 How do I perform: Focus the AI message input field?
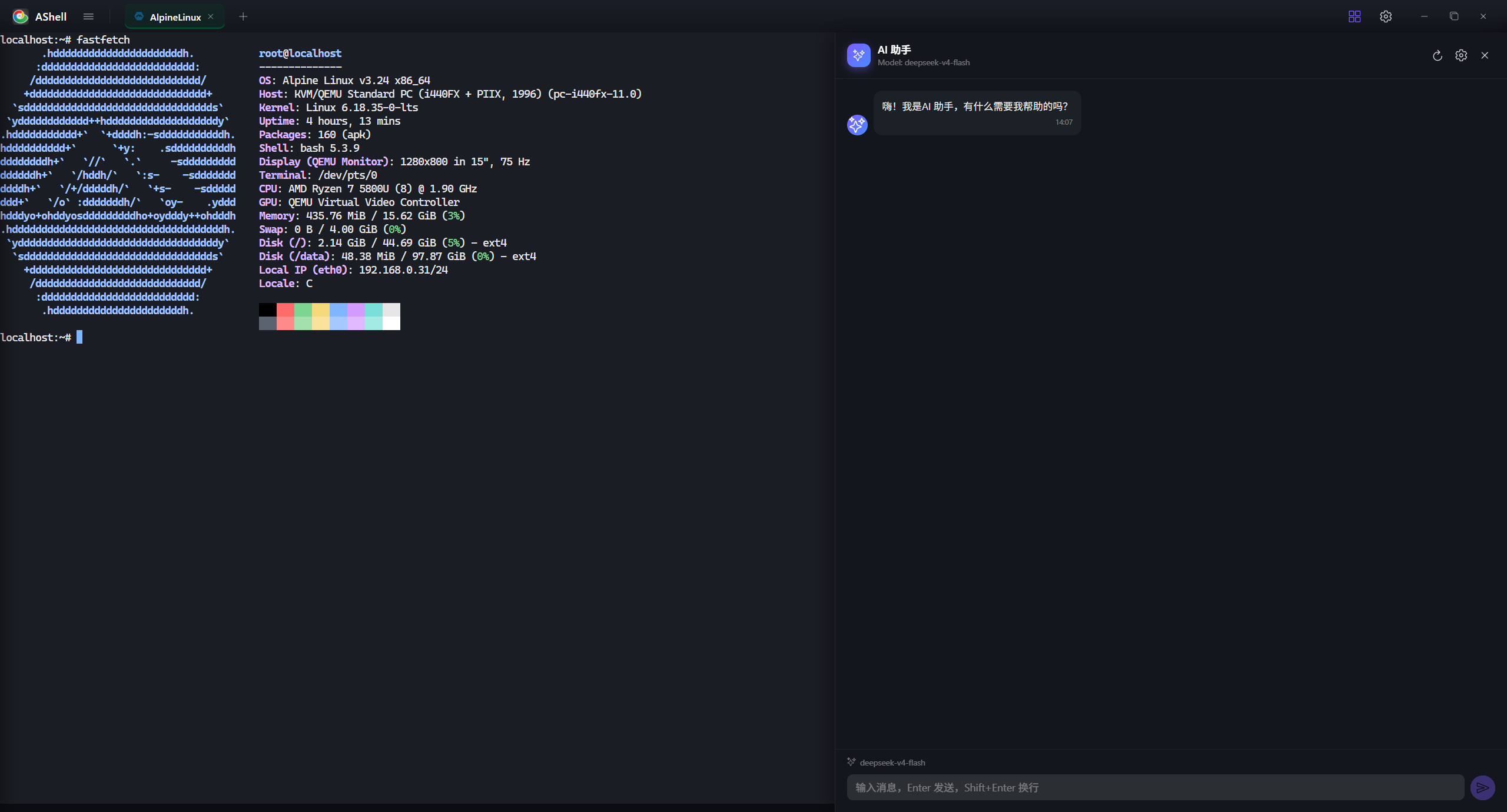click(x=1155, y=787)
